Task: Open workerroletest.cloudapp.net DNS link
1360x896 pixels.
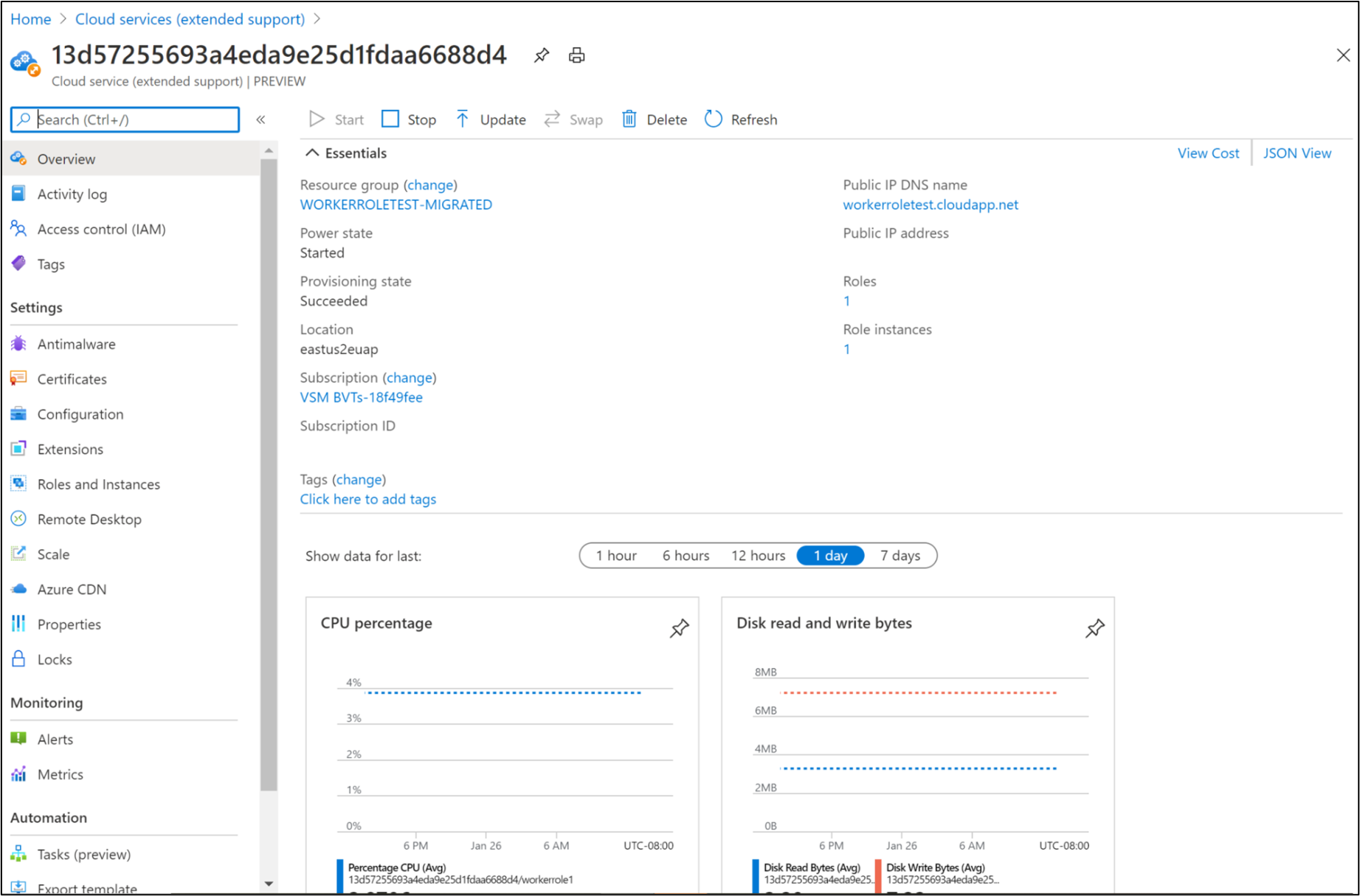Action: click(931, 204)
